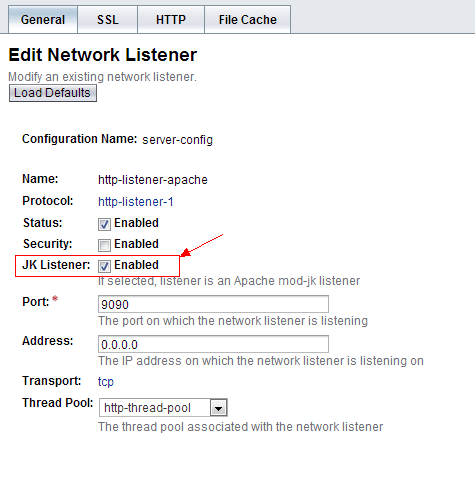Screen dimensions: 475x481
Task: Select the http-thread-pool combo box
Action: [163, 408]
